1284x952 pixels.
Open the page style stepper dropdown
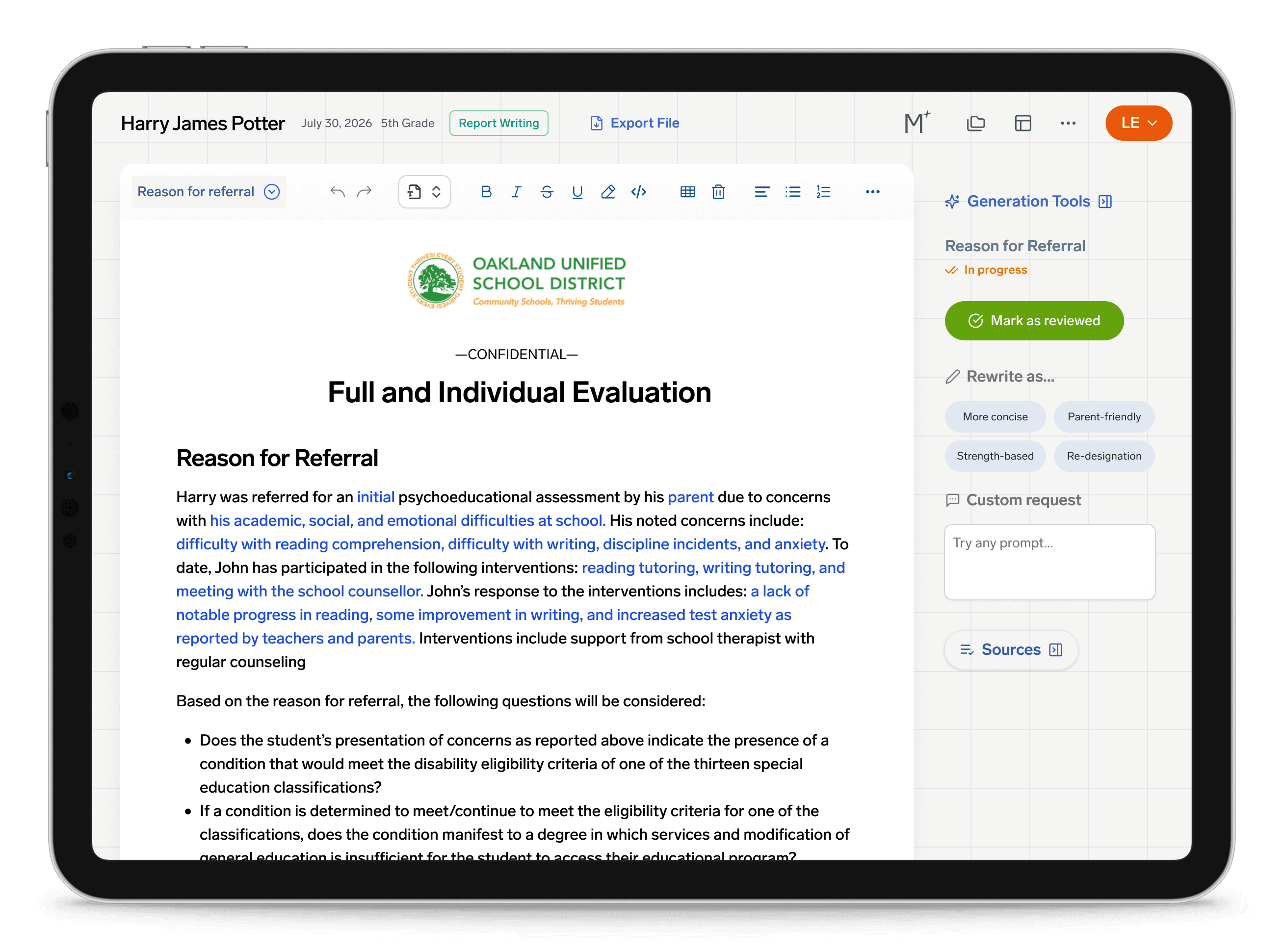pyautogui.click(x=424, y=192)
